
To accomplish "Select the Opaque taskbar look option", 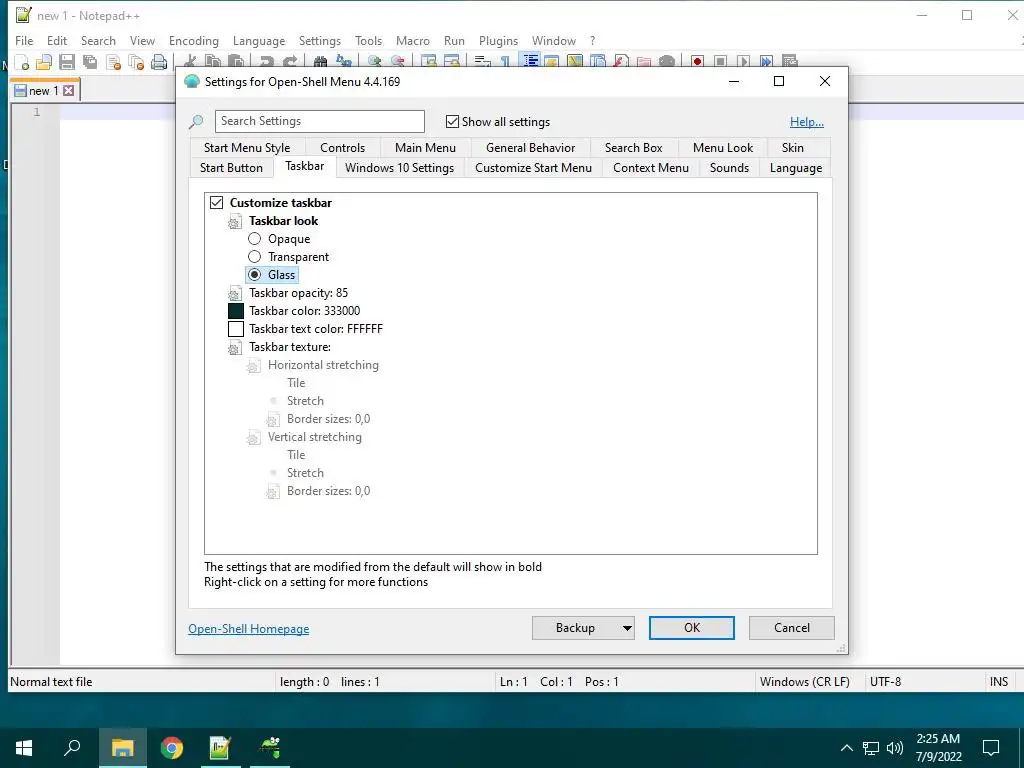I will coord(255,239).
